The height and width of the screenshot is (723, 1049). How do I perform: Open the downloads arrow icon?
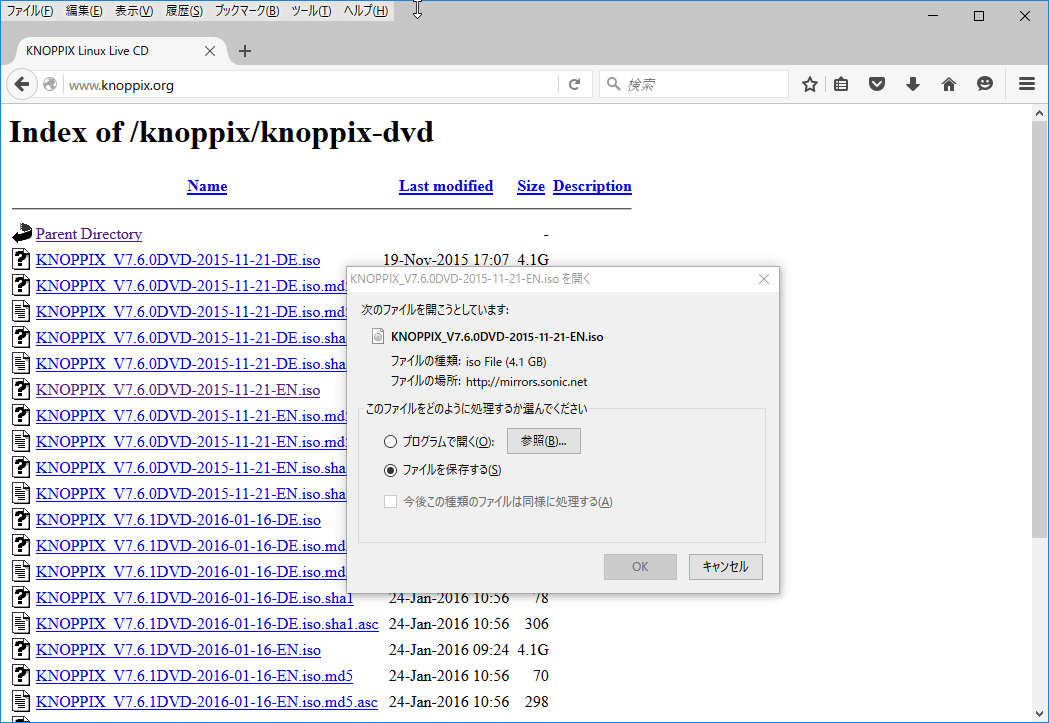(913, 84)
